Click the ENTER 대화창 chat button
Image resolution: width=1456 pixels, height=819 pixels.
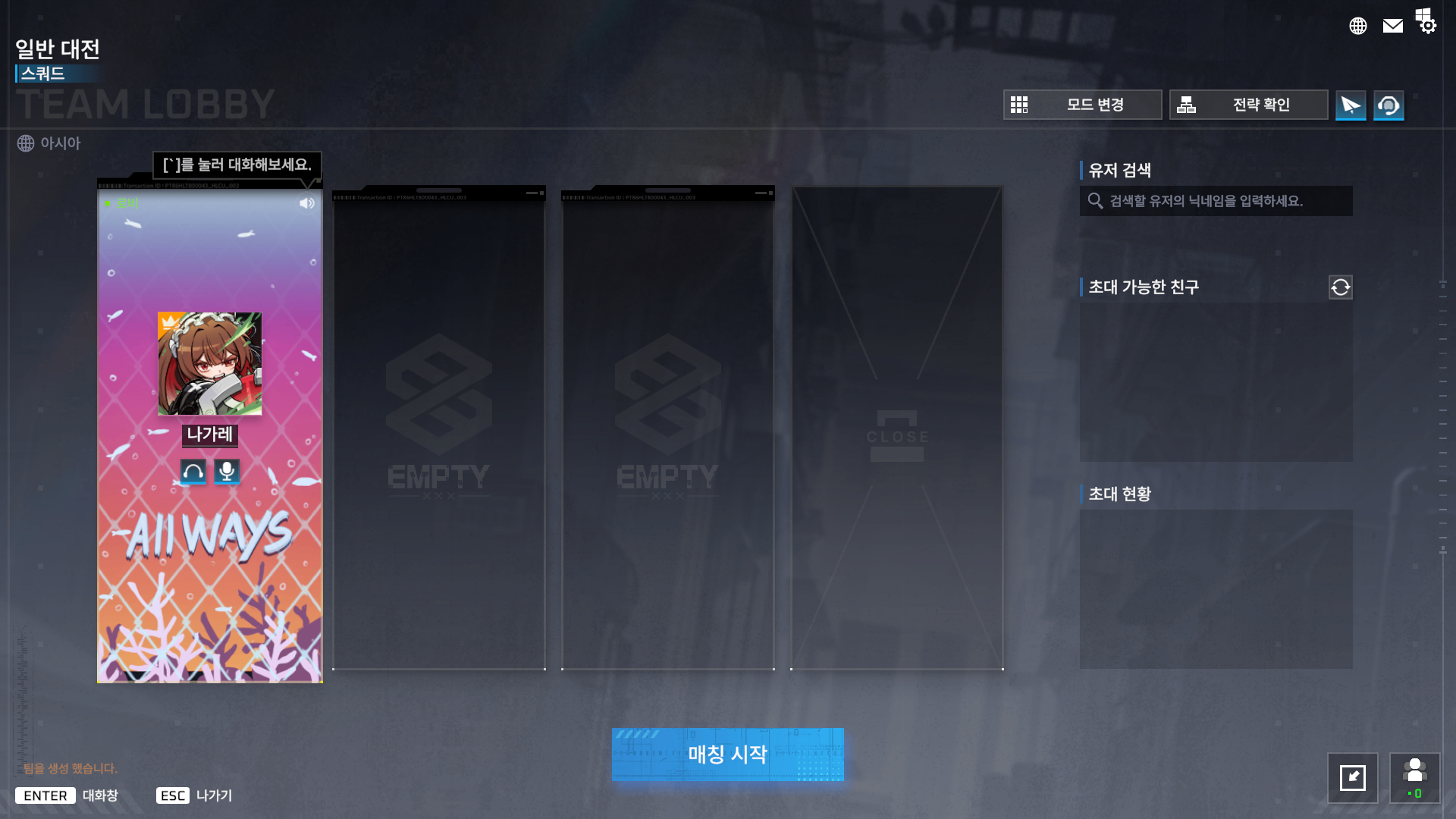(x=67, y=795)
